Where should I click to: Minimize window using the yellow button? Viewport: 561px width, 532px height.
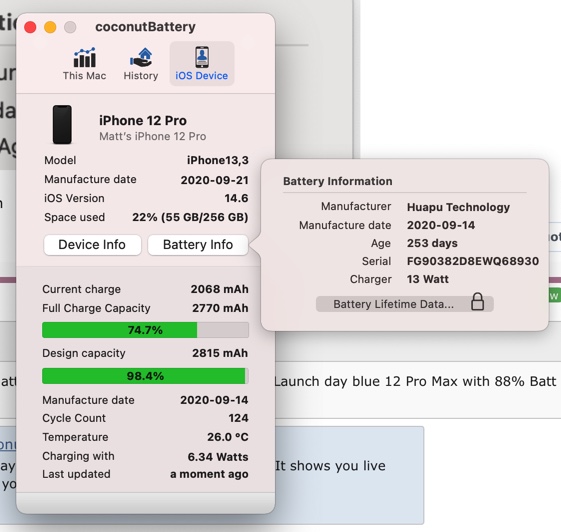coord(50,27)
